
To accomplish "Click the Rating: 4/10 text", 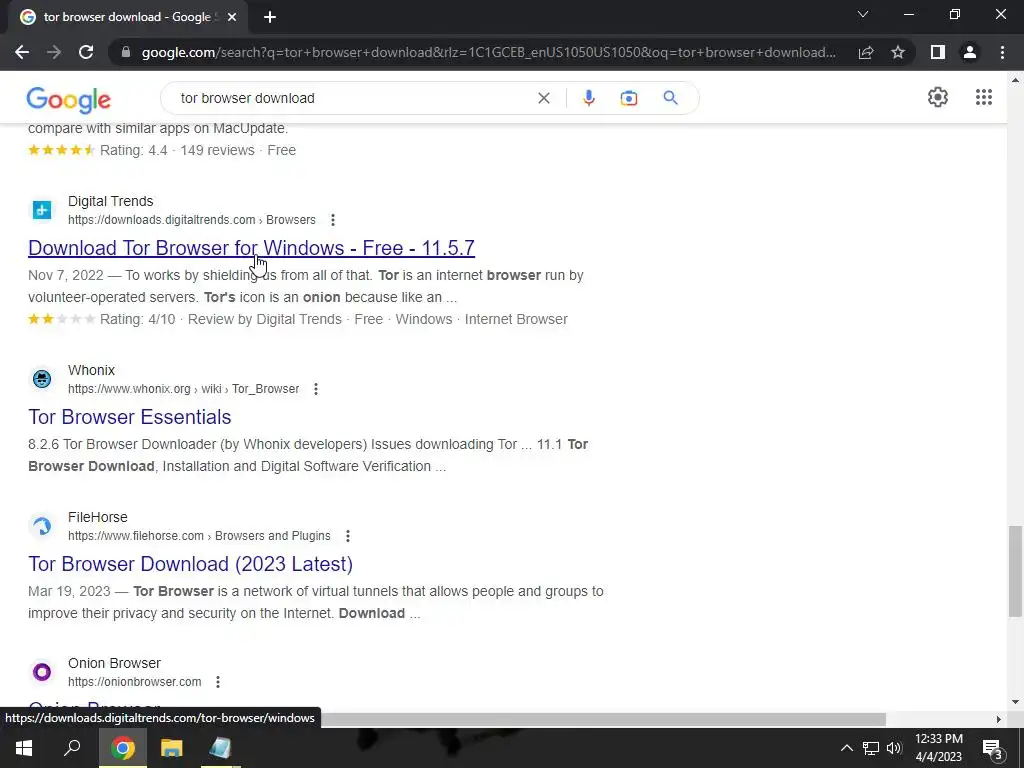I will coord(137,319).
